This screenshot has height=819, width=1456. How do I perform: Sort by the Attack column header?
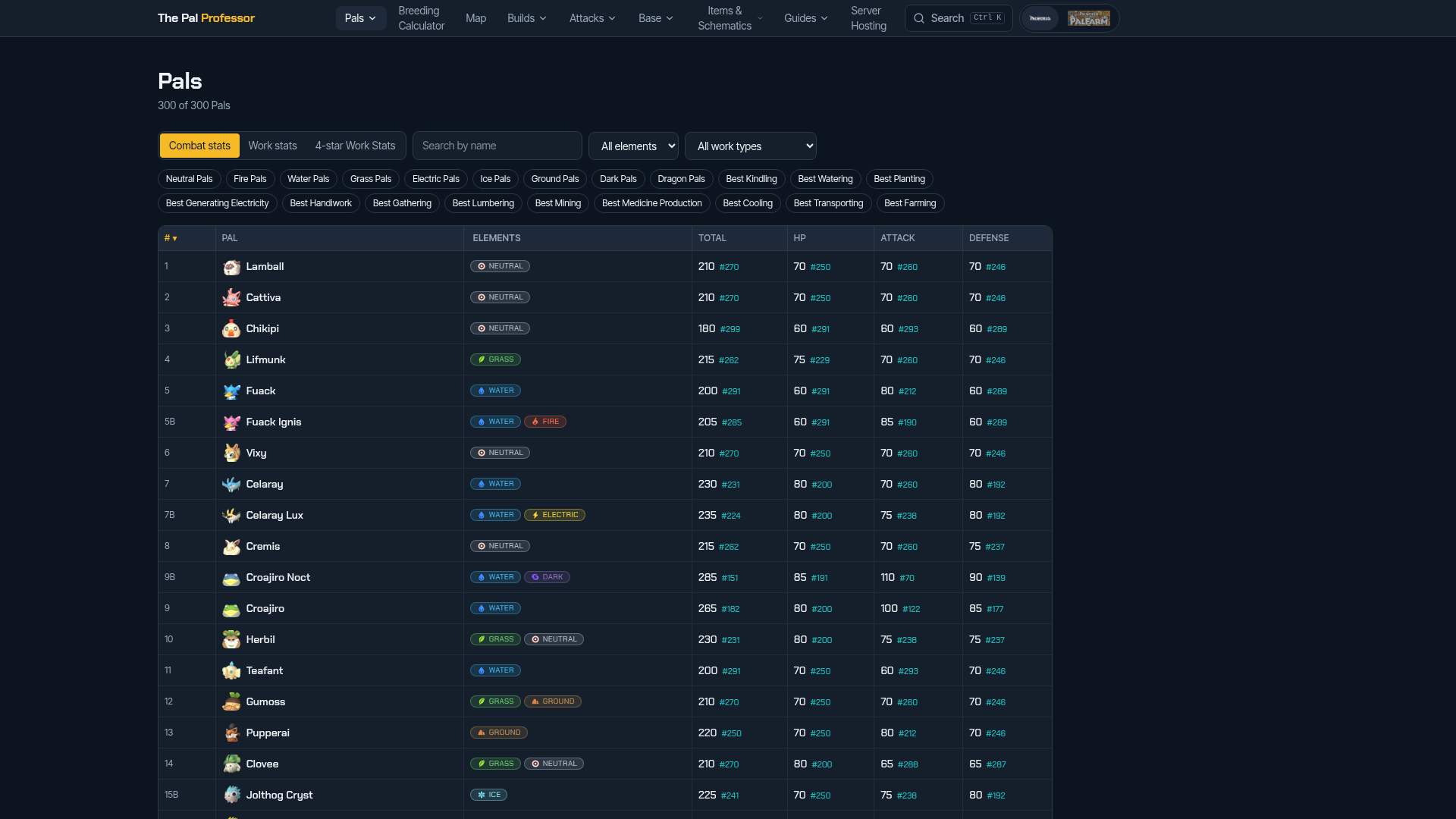tap(898, 238)
